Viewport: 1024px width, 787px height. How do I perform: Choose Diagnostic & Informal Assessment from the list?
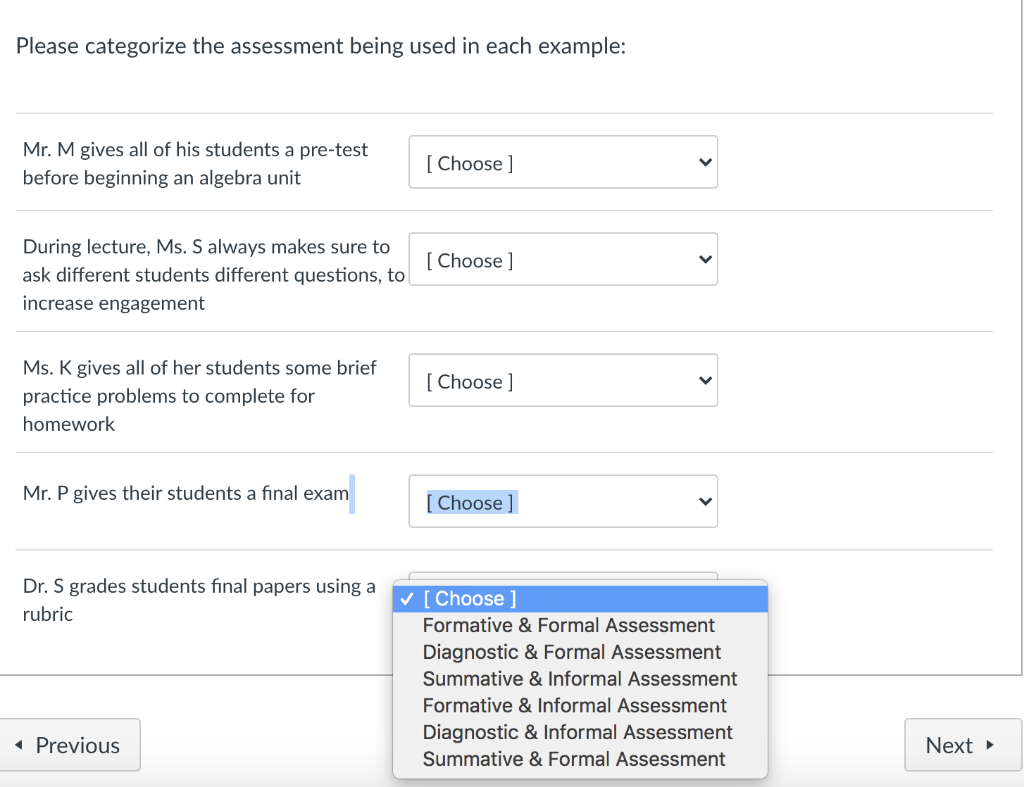(x=576, y=732)
